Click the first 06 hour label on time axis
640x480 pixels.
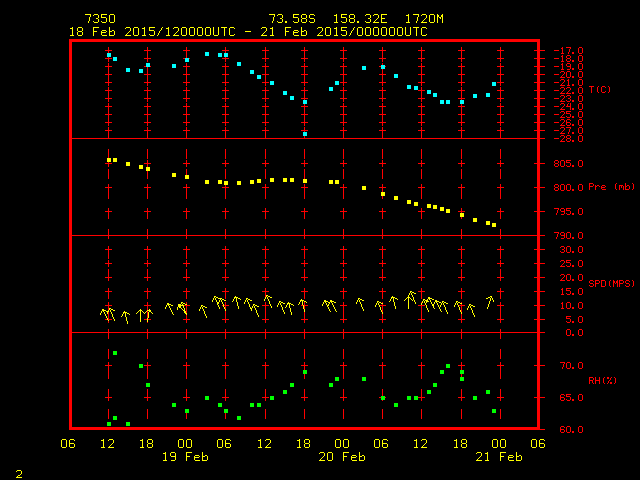tap(68, 444)
